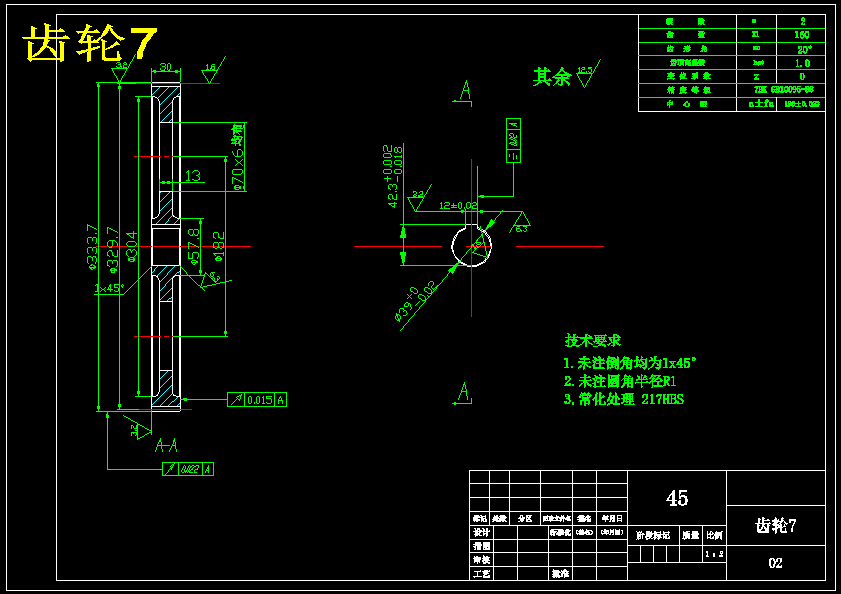The image size is (841, 594).
Task: Click the φ182 diameter dimension
Action: coord(218,246)
